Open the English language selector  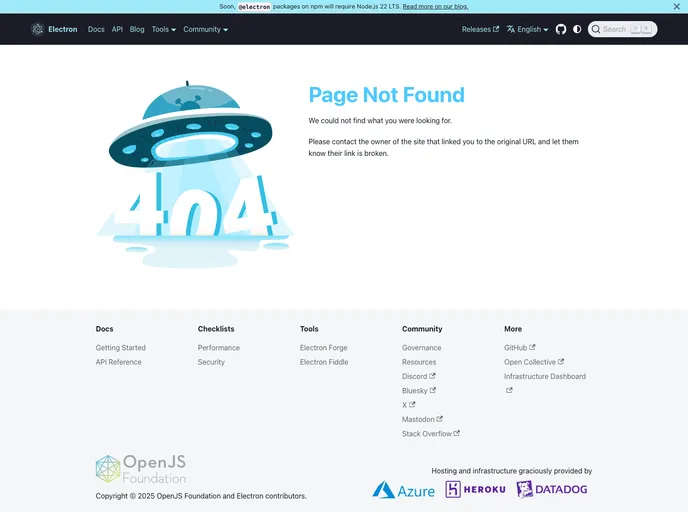527,29
